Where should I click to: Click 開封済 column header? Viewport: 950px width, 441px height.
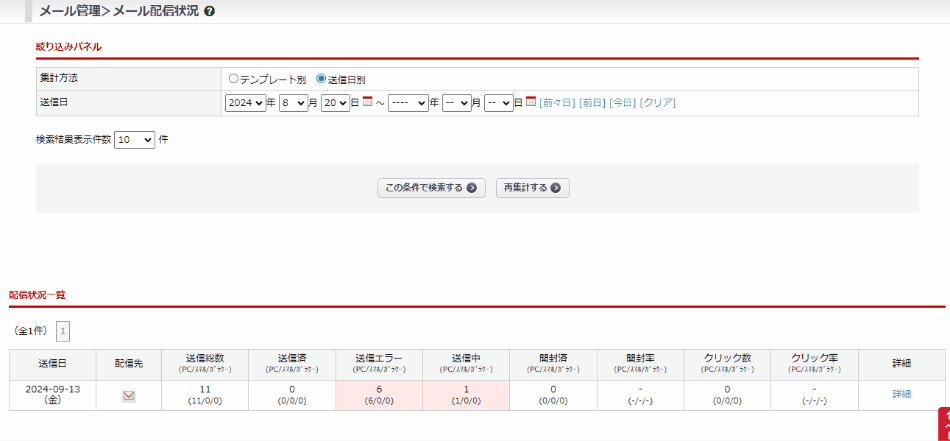tap(553, 363)
